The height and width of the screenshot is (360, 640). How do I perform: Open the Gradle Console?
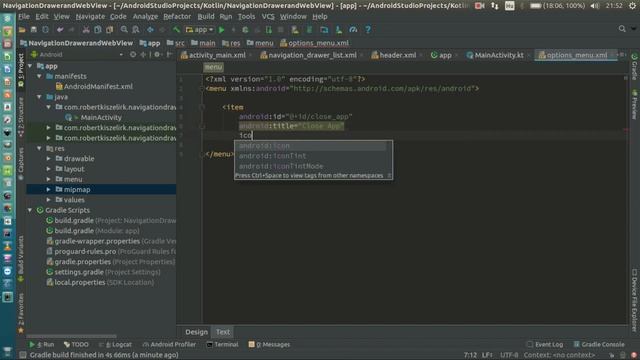599,344
